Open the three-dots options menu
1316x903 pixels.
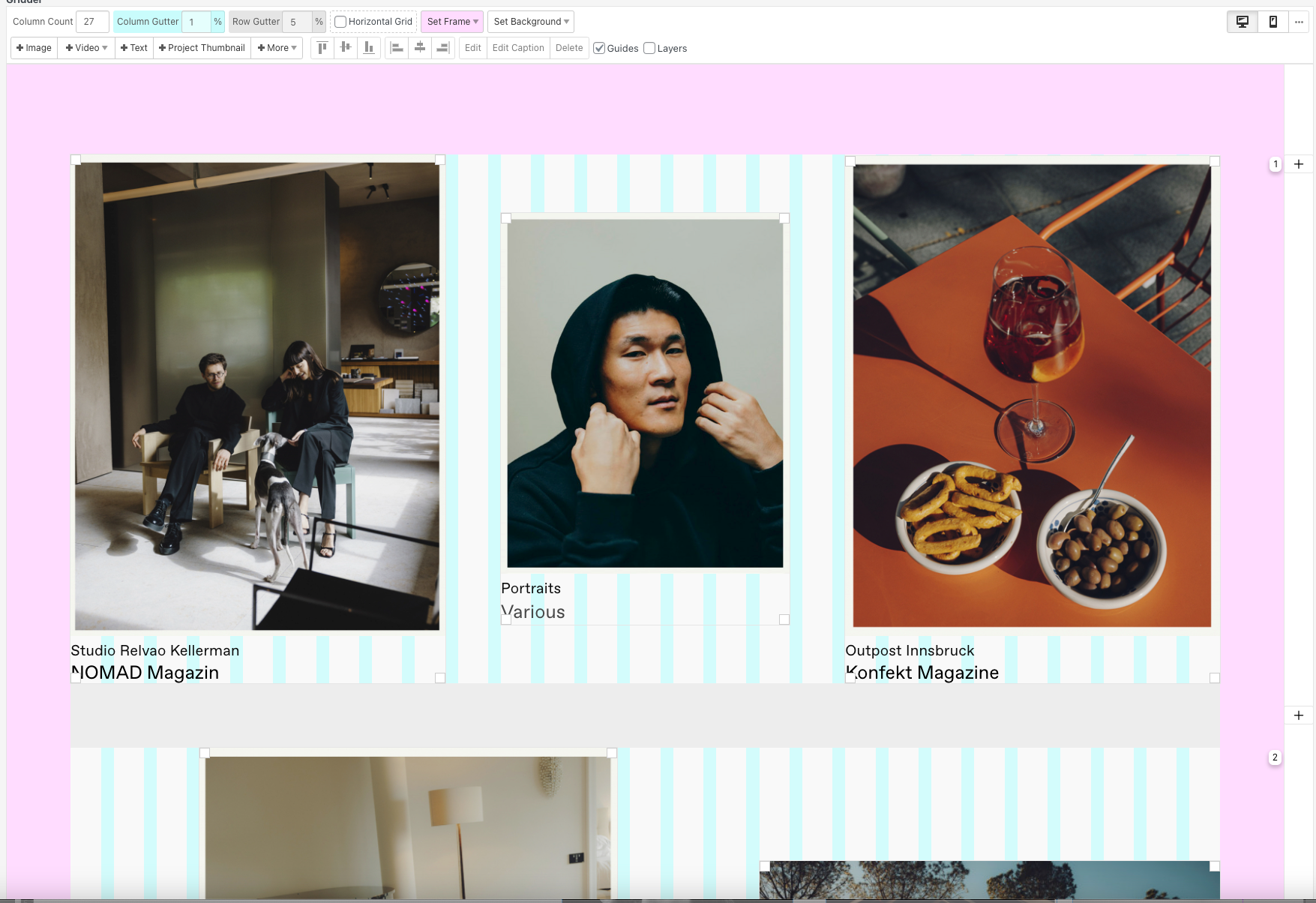[x=1299, y=22]
